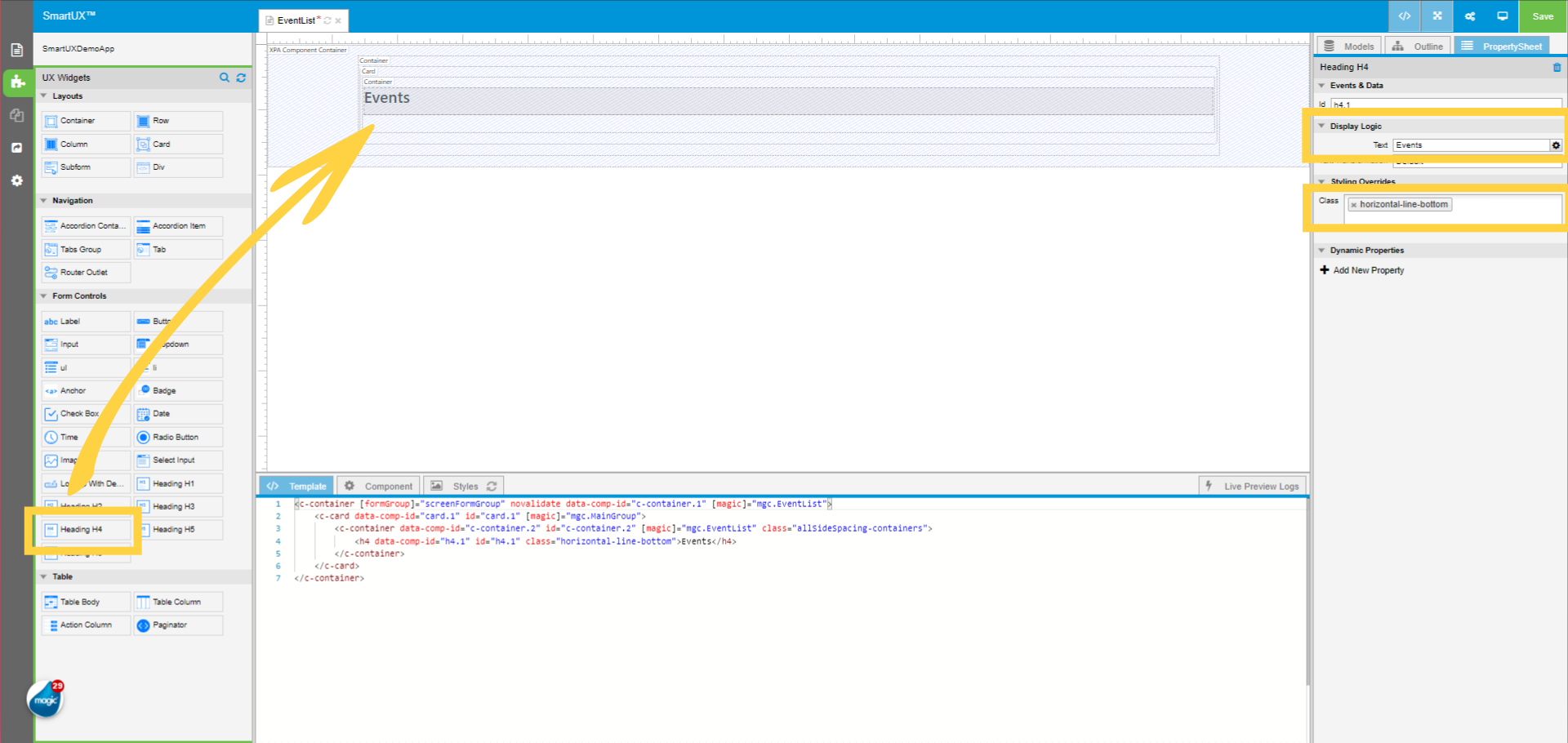The height and width of the screenshot is (743, 1568).
Task: Switch to the Outline tab
Action: click(1419, 47)
